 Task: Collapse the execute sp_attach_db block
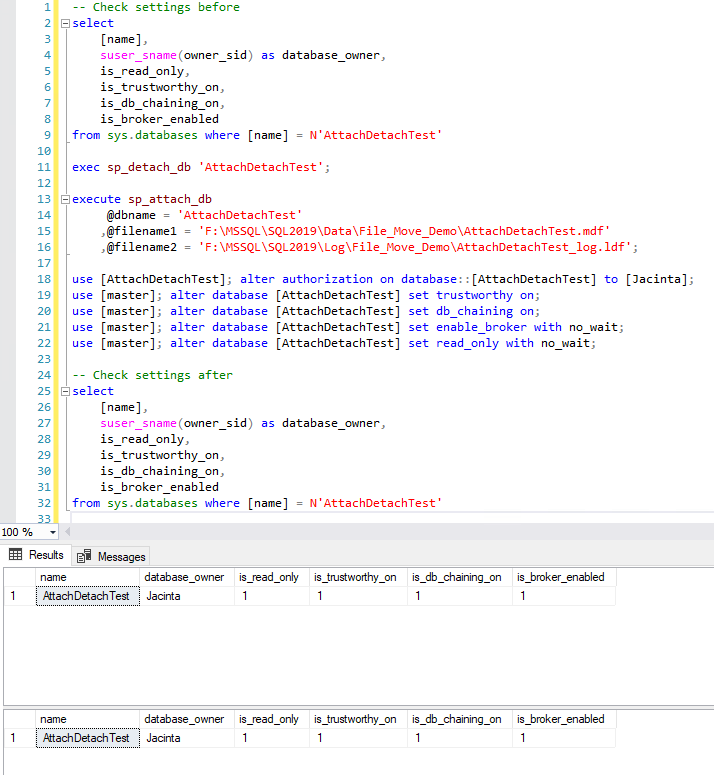(65, 199)
